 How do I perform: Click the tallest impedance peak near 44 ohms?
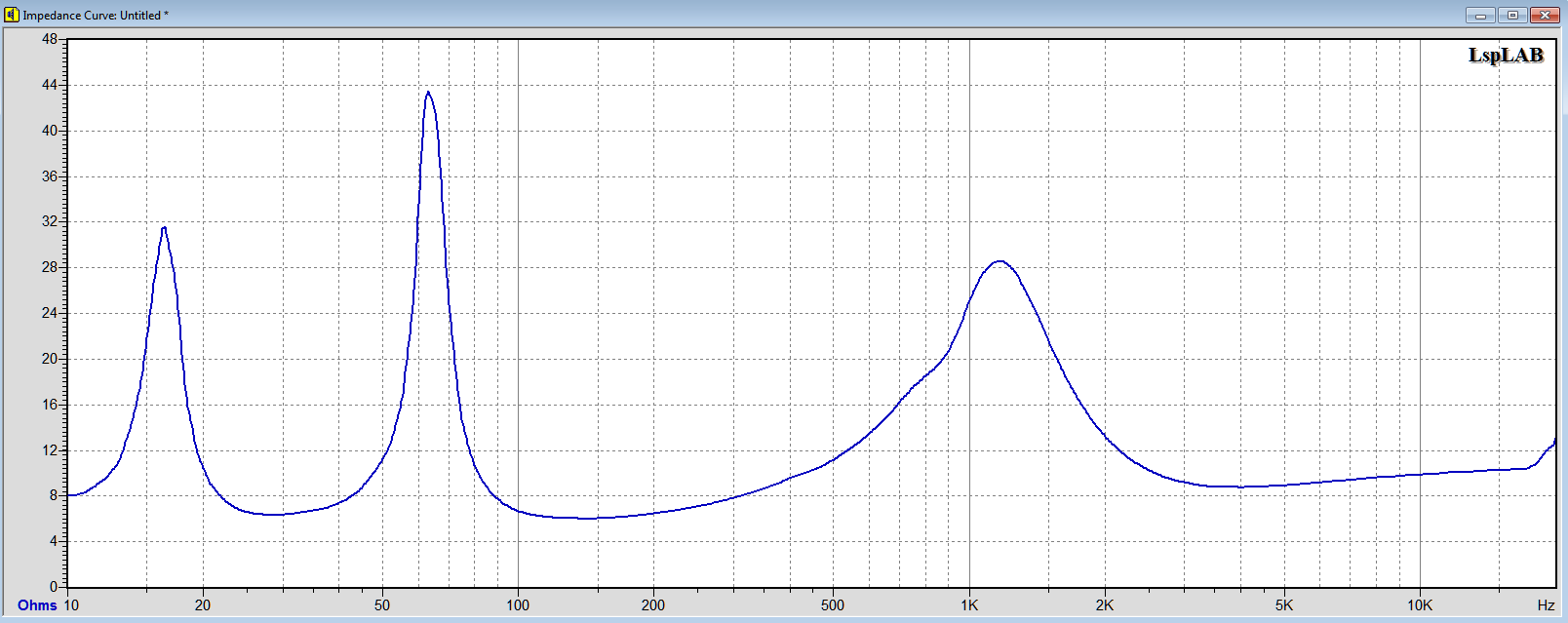[x=428, y=94]
